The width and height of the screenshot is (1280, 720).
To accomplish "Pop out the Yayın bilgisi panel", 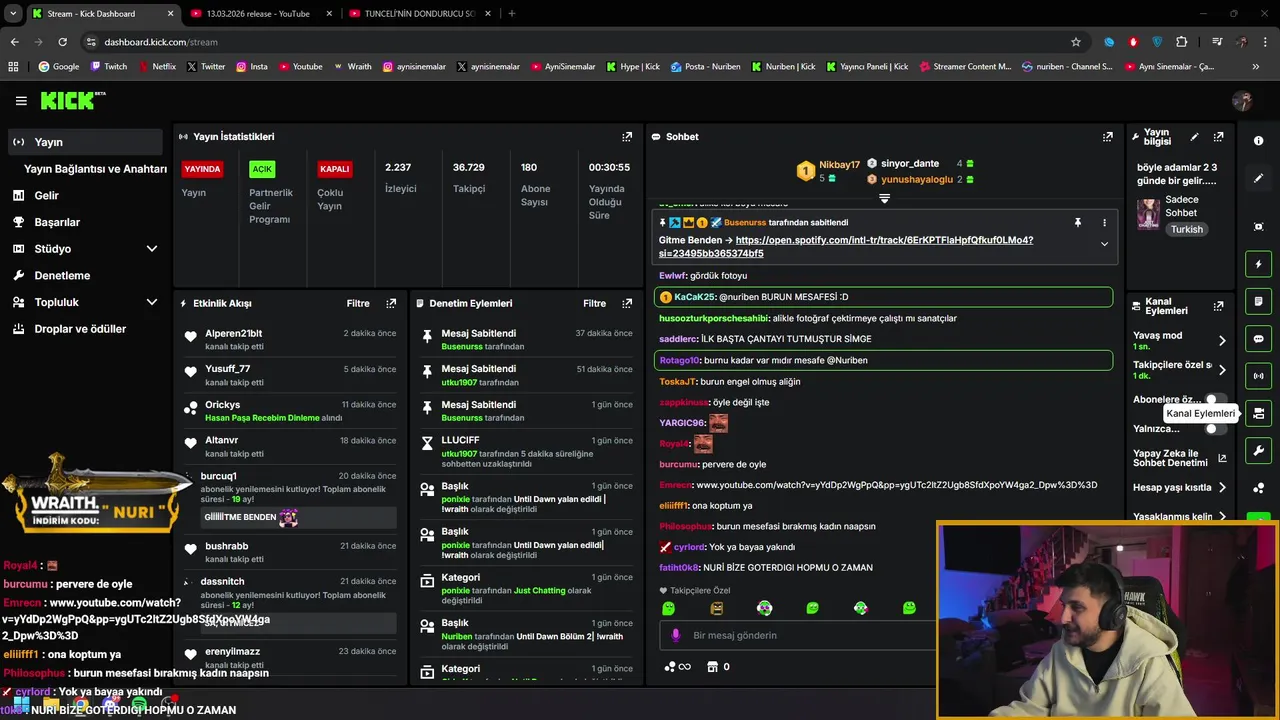I will click(1218, 136).
